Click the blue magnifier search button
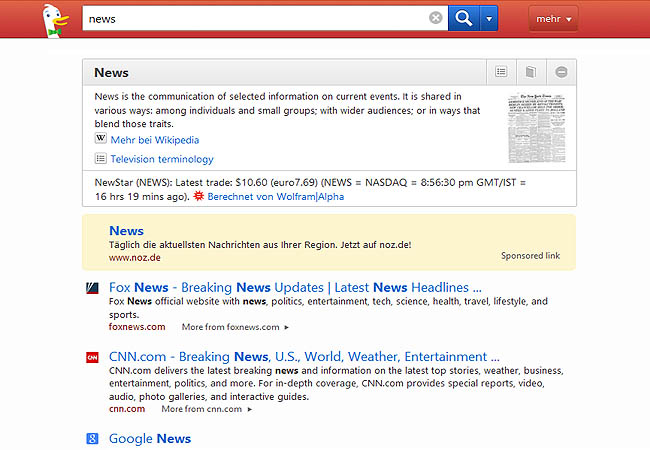Viewport: 650px width, 450px height. (x=463, y=18)
